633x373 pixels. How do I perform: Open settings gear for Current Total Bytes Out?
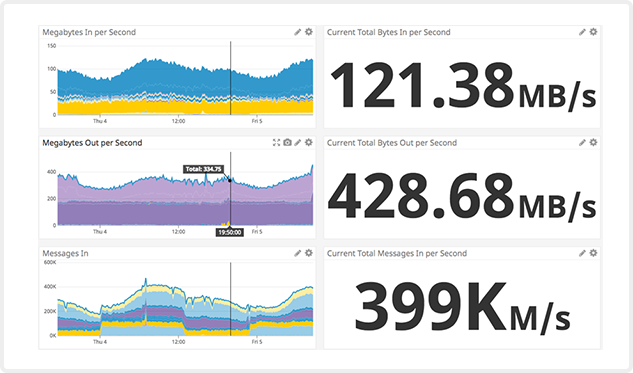pyautogui.click(x=593, y=142)
